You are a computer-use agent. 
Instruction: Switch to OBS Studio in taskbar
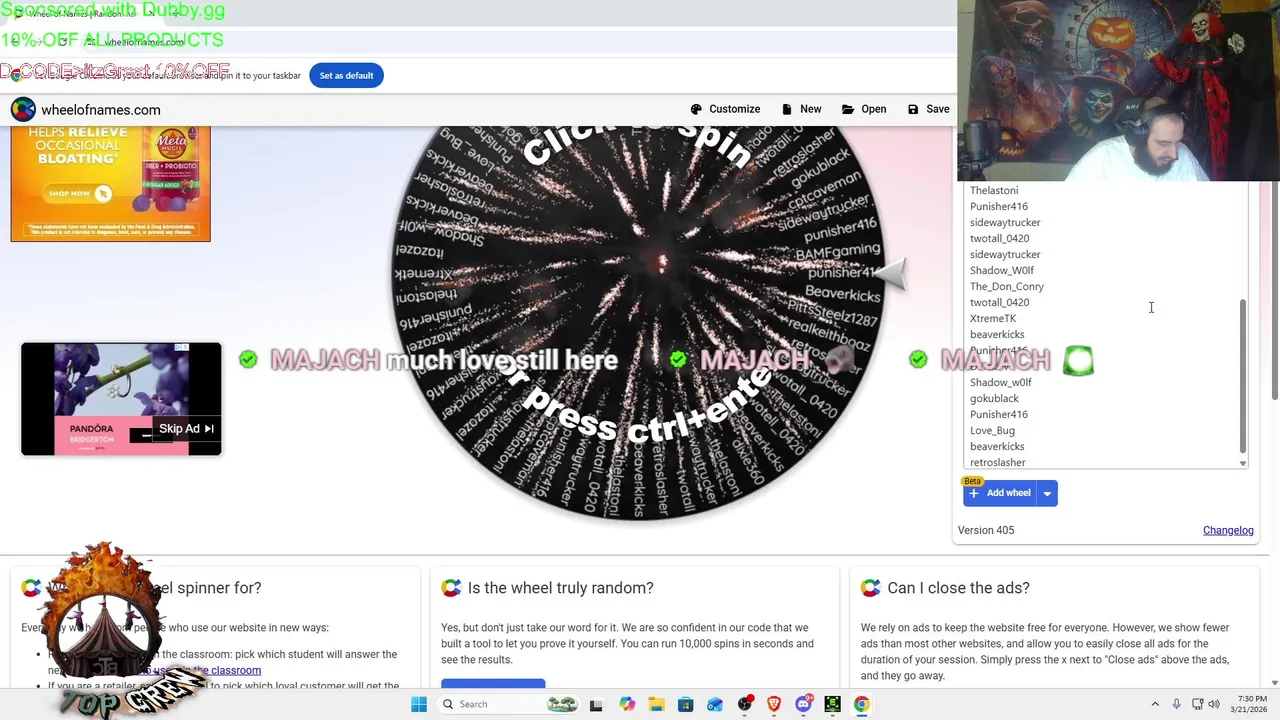tap(745, 704)
